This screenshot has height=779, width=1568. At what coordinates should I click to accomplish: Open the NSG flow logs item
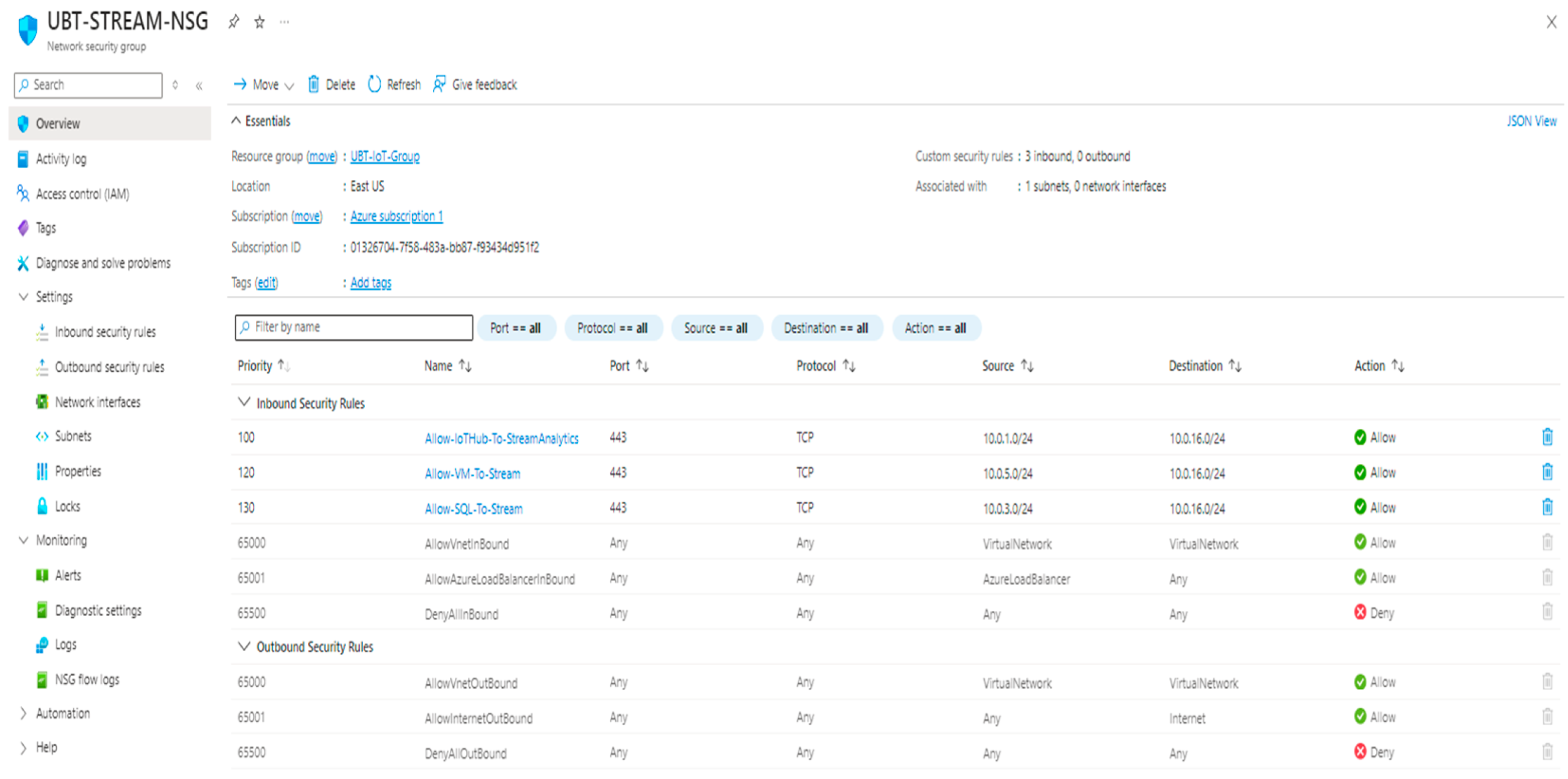pos(86,679)
